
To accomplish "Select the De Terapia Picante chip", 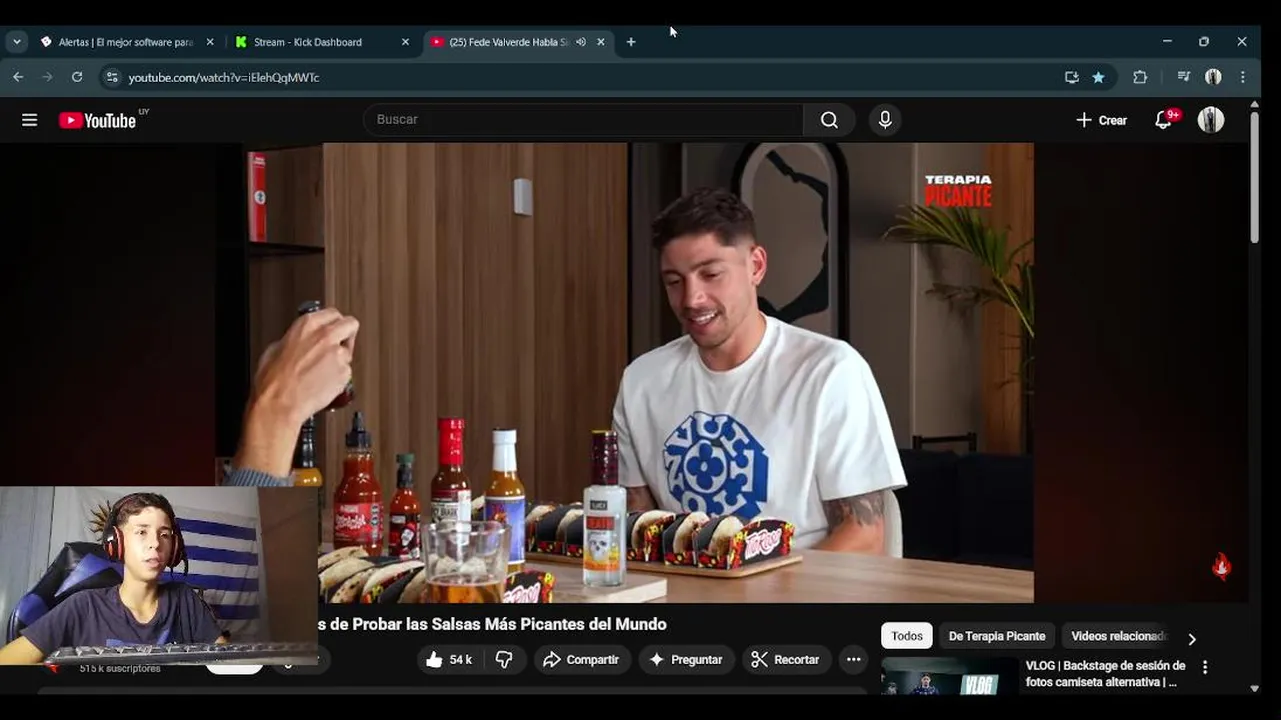I will pyautogui.click(x=997, y=636).
